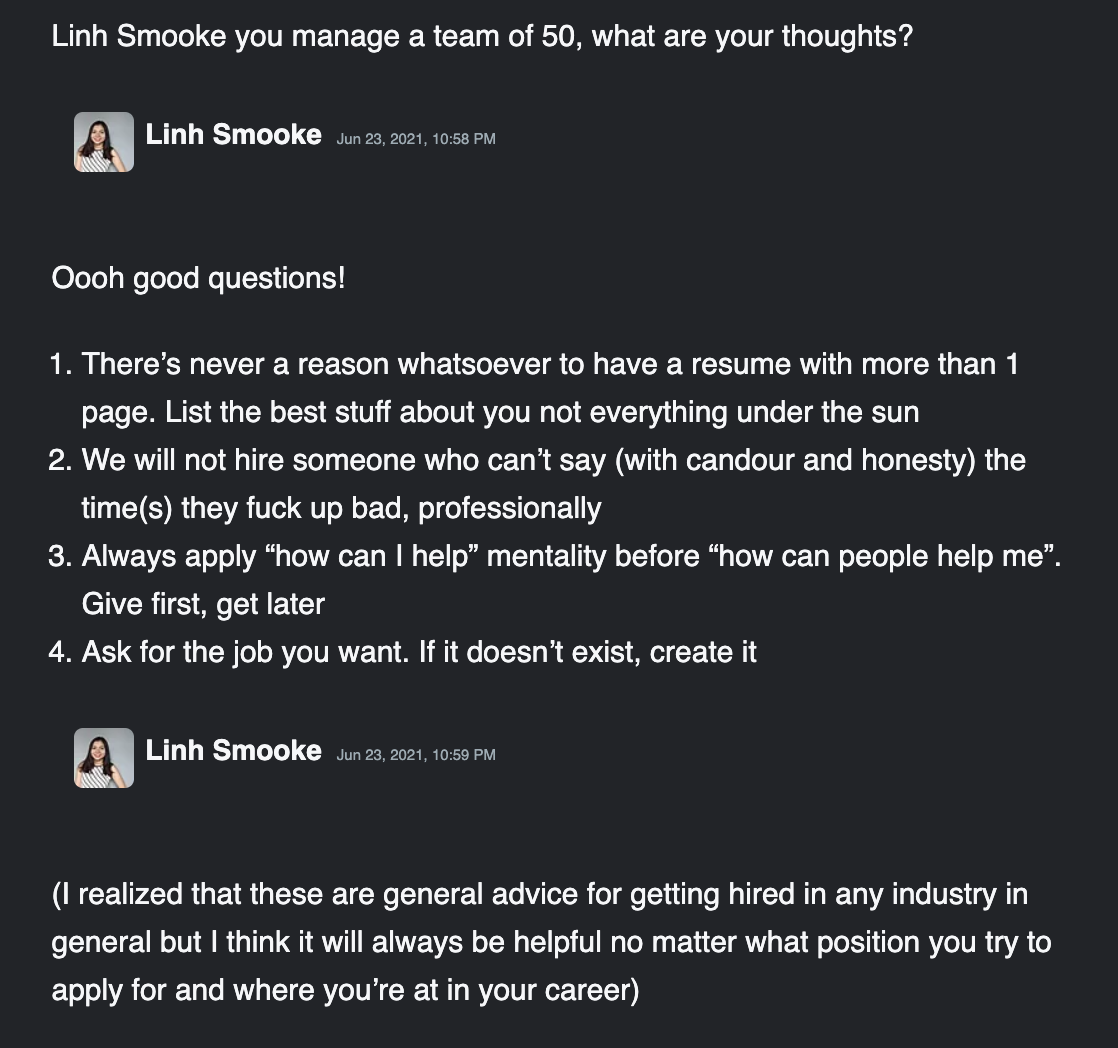
Task: Click the Jun 23, 2021, 10:59 PM timestamp
Action: [x=416, y=755]
